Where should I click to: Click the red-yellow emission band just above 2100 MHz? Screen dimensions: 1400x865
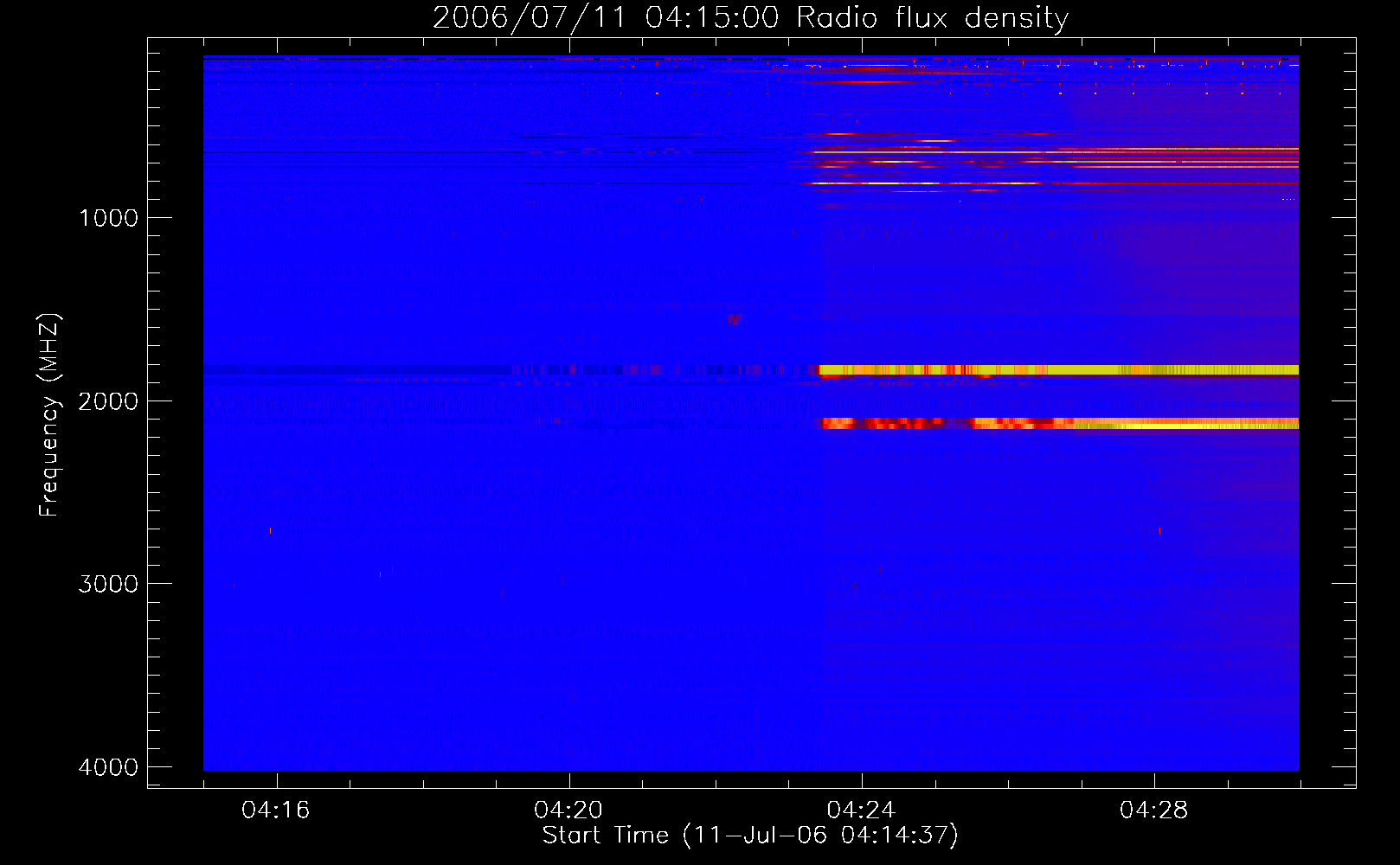click(x=1060, y=424)
